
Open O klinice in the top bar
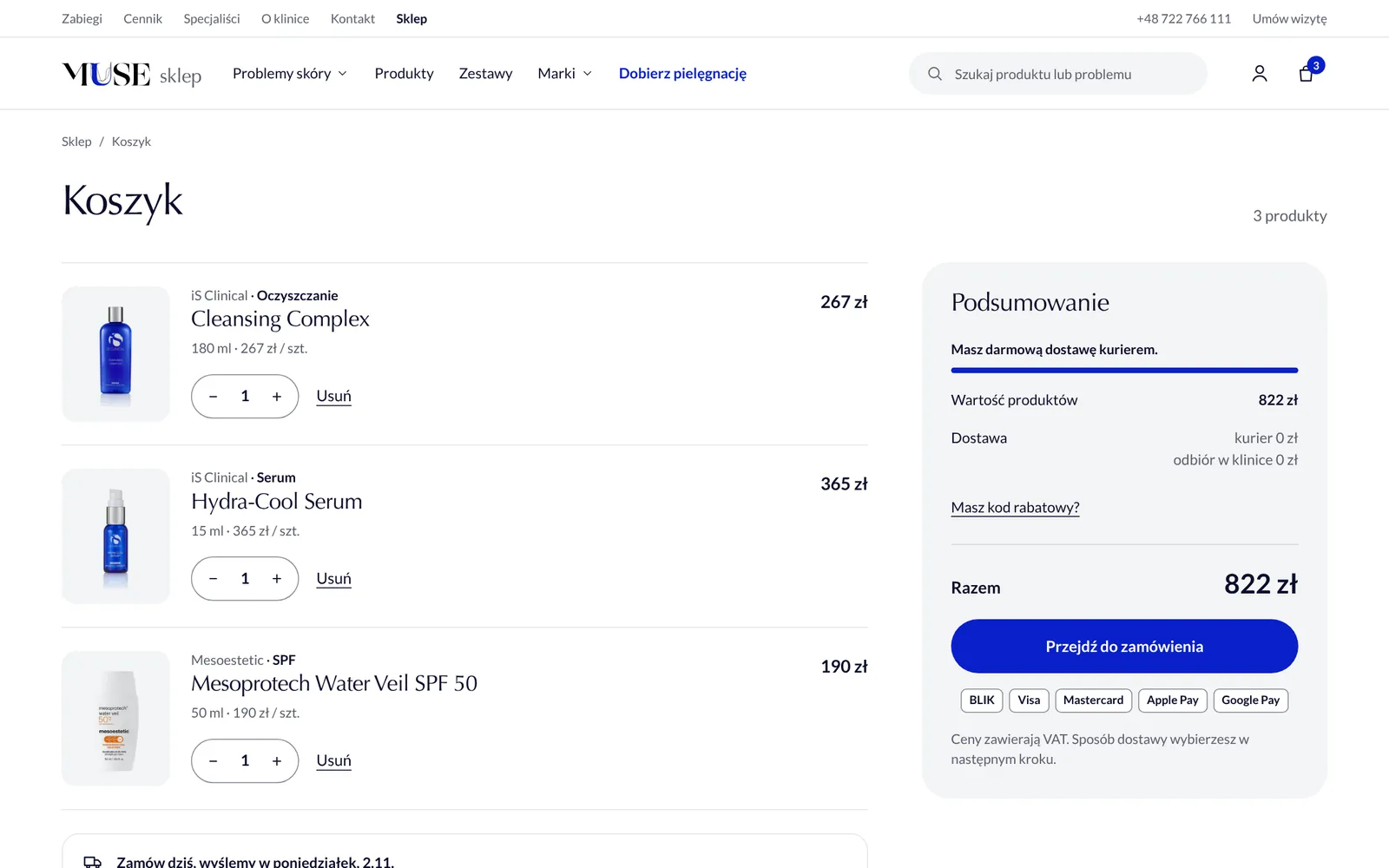[x=285, y=18]
